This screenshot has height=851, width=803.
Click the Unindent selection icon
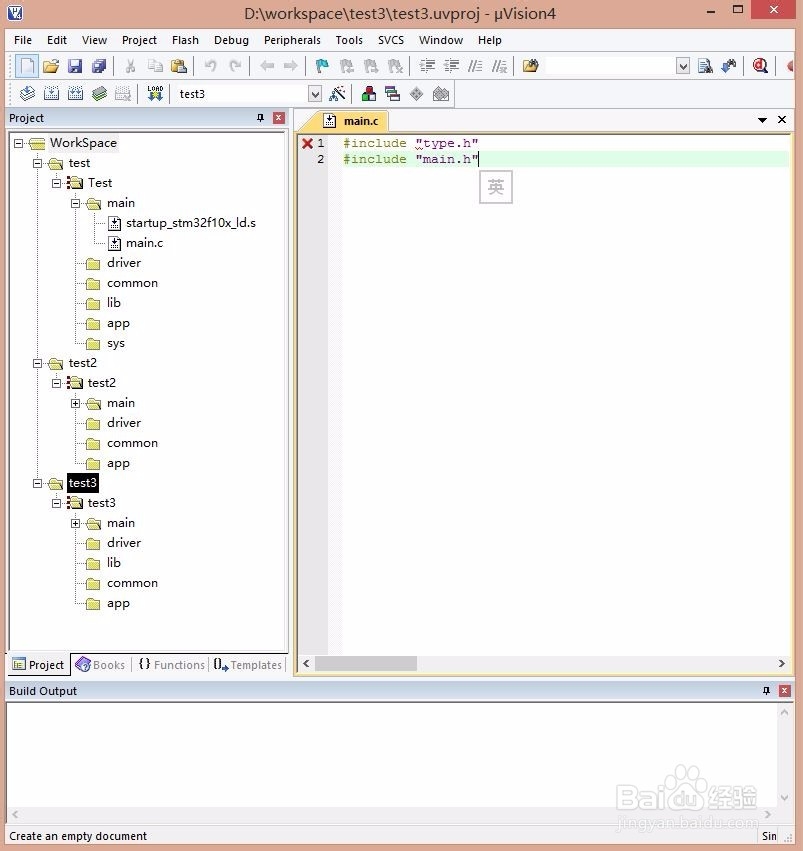coord(451,66)
